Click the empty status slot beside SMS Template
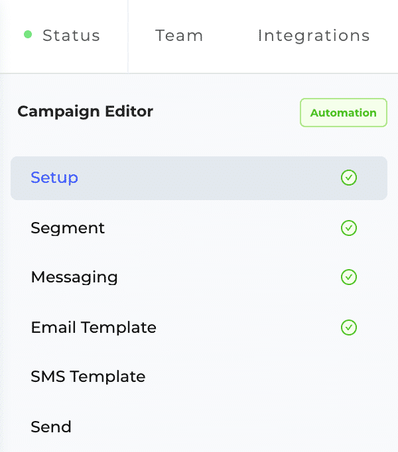 coord(349,377)
